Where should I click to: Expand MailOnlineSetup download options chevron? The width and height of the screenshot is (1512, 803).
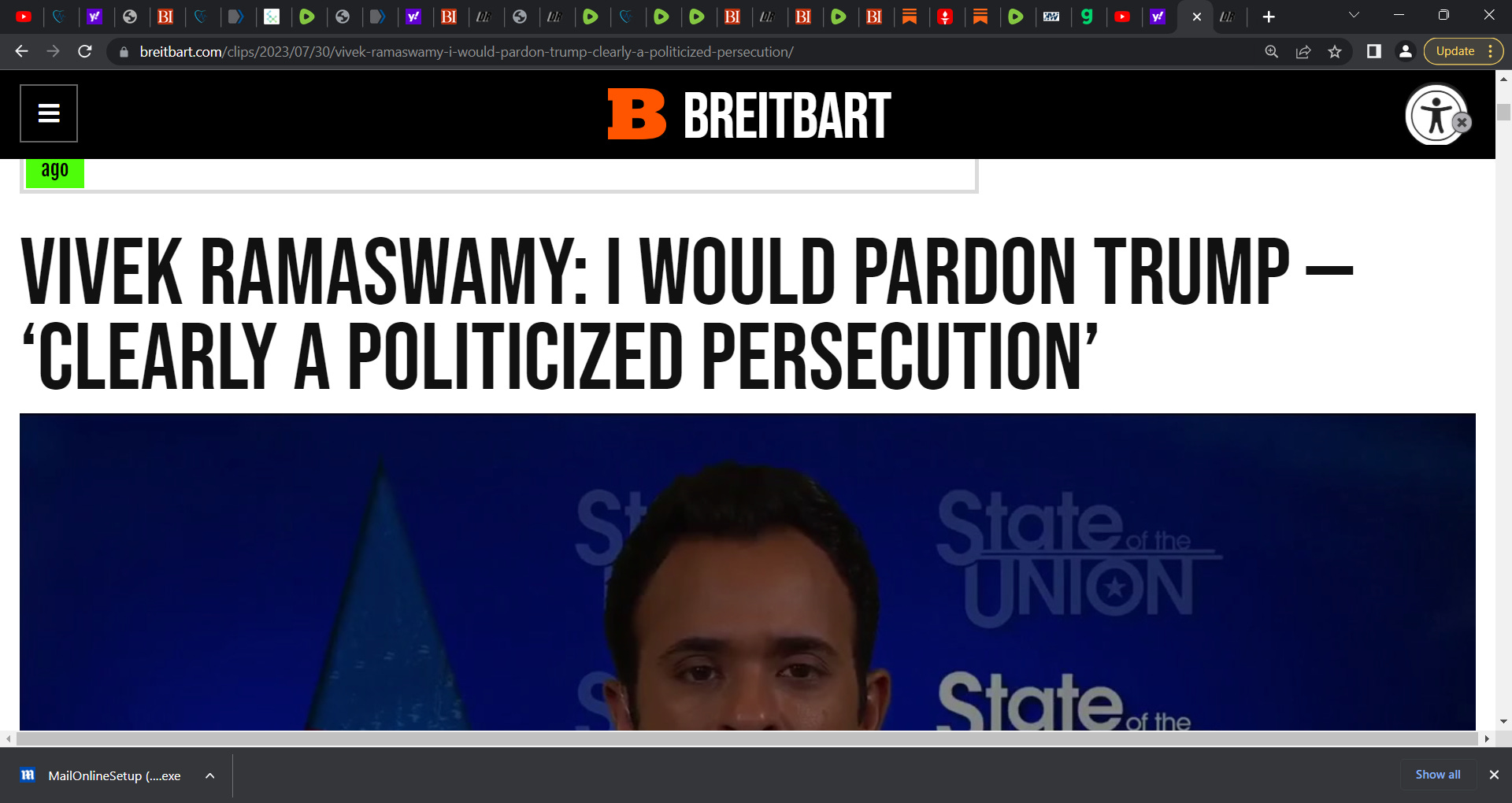pos(210,775)
